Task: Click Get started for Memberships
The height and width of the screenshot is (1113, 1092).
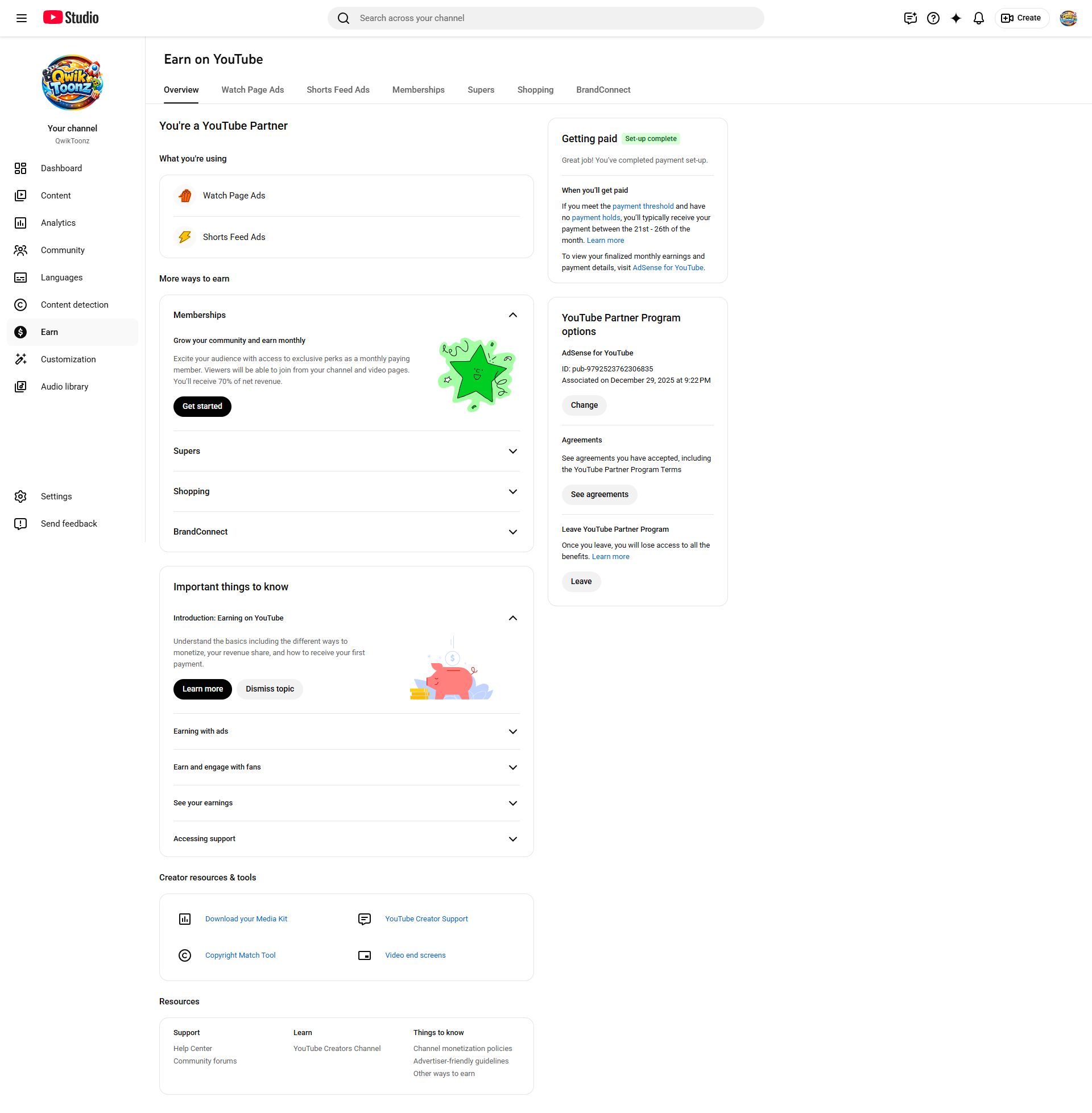Action: pyautogui.click(x=202, y=407)
